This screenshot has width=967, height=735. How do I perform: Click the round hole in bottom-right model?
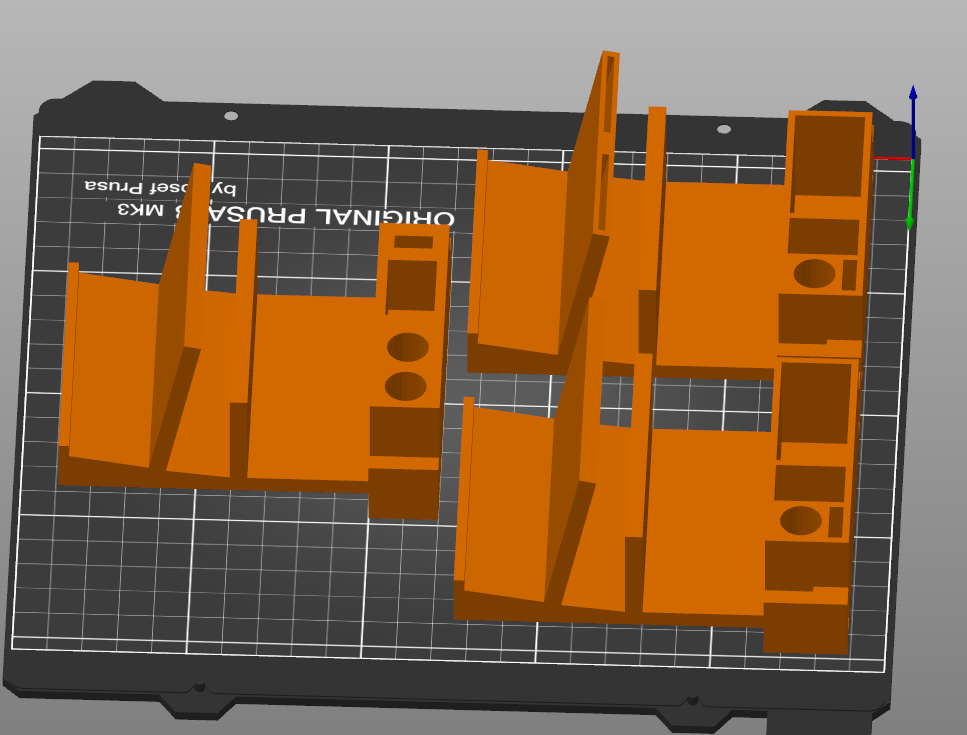pos(800,520)
